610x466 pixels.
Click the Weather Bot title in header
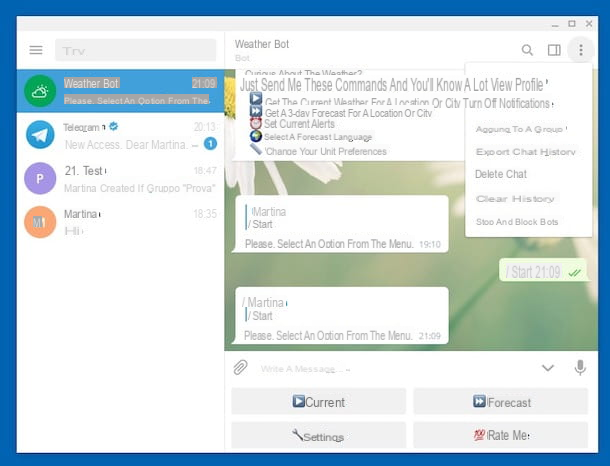262,44
